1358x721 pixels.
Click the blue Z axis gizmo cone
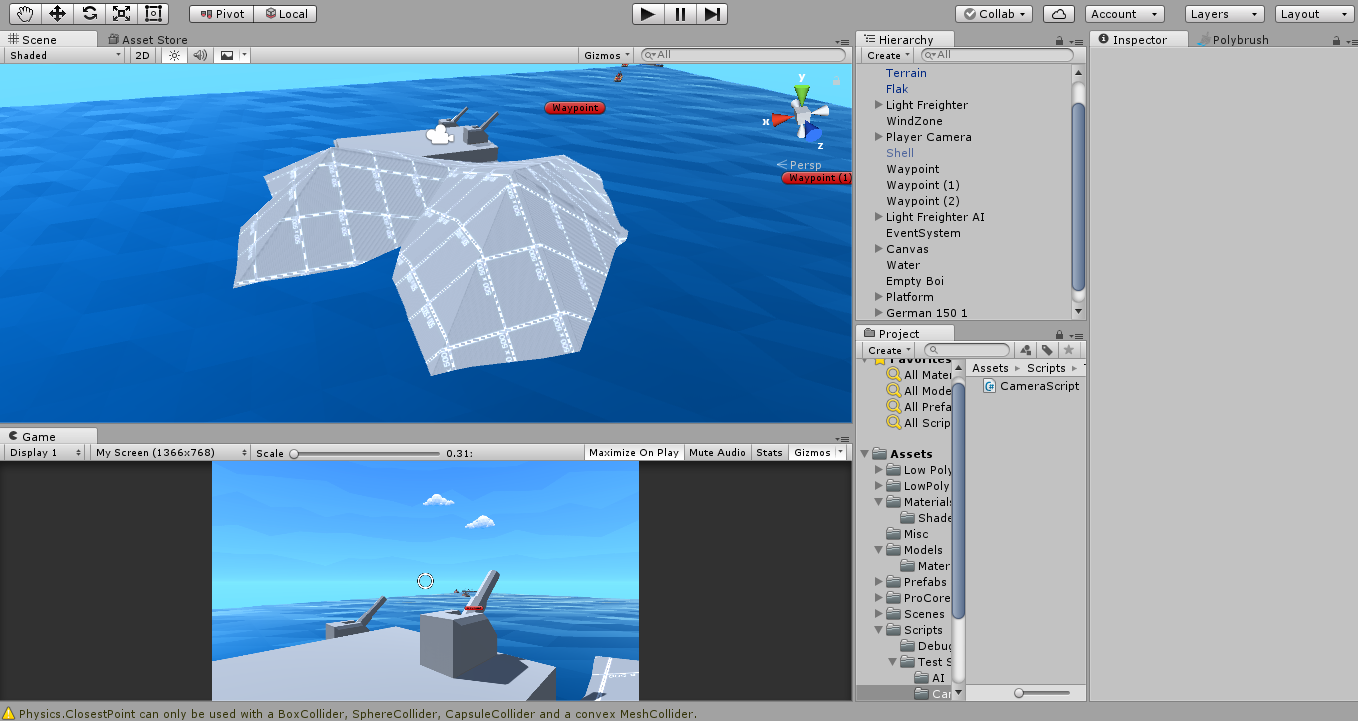point(814,133)
